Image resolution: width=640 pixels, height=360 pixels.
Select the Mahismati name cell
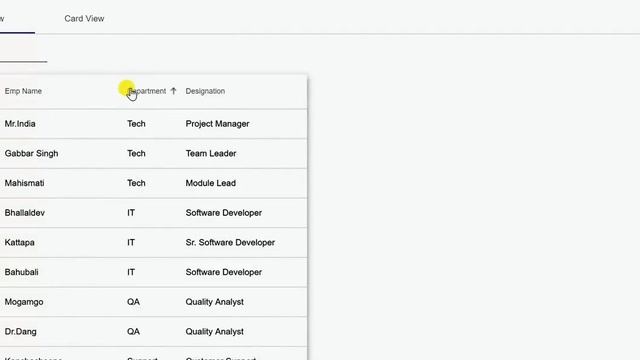point(24,183)
